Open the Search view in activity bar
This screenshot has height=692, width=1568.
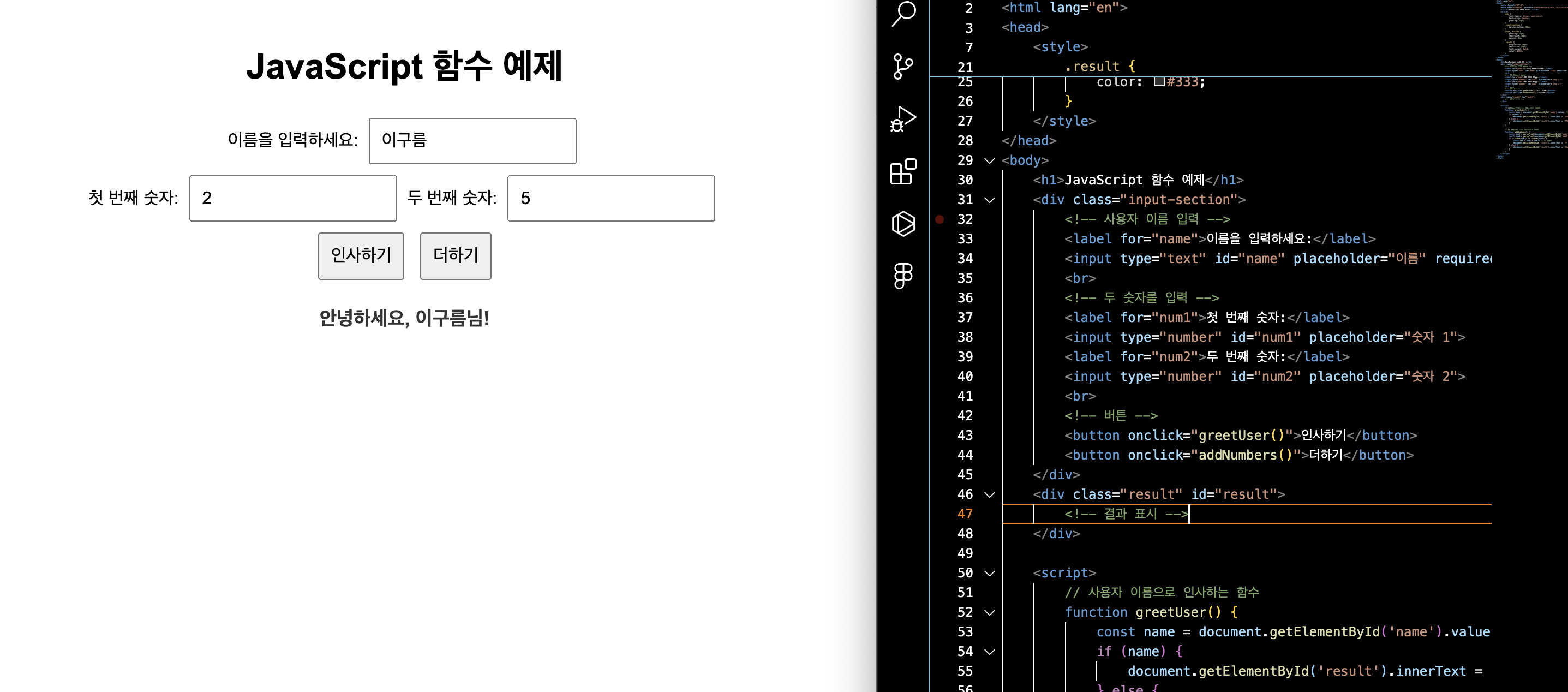pyautogui.click(x=903, y=14)
